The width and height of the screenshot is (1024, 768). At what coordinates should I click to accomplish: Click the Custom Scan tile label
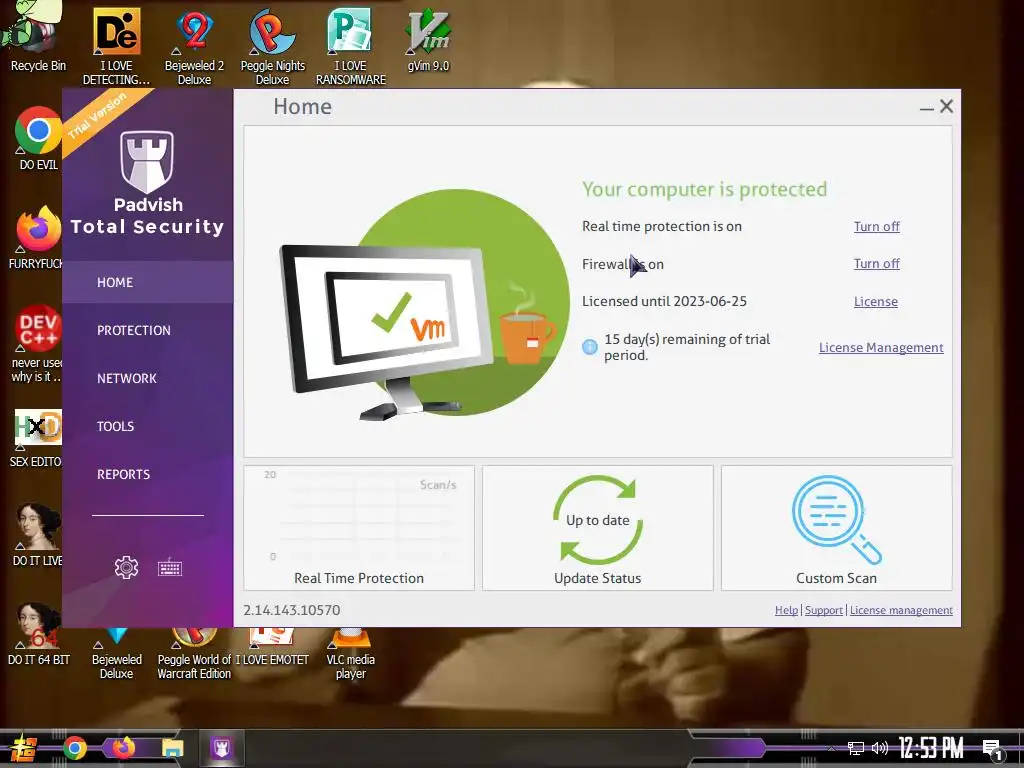click(x=836, y=578)
